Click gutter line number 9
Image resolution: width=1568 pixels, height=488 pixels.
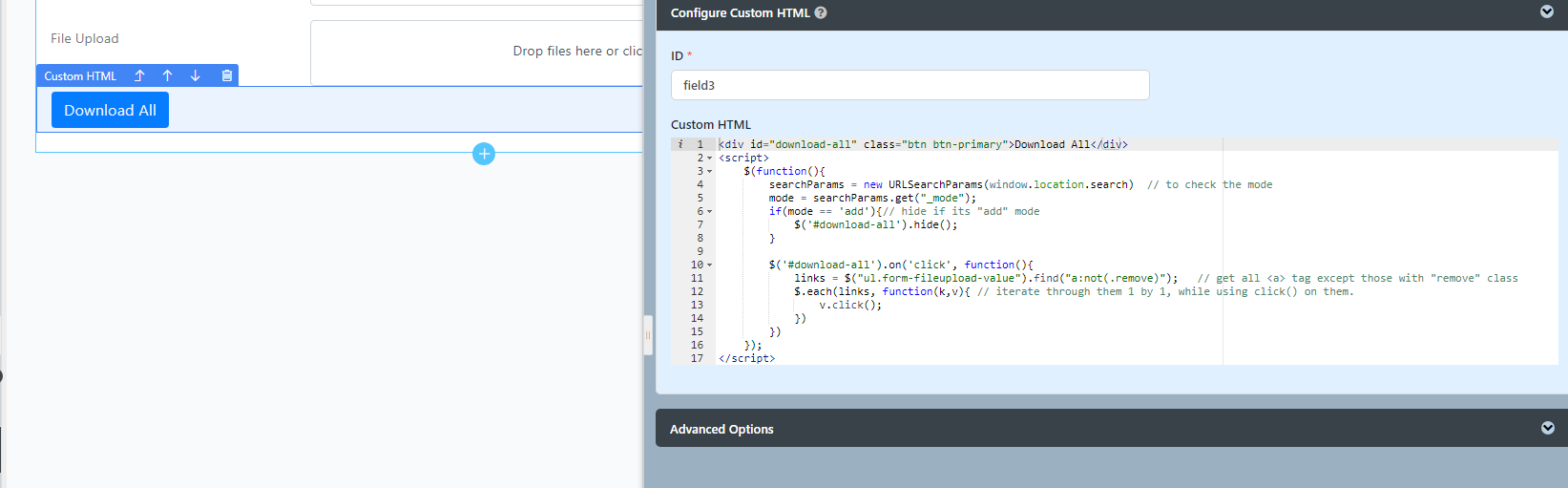700,251
